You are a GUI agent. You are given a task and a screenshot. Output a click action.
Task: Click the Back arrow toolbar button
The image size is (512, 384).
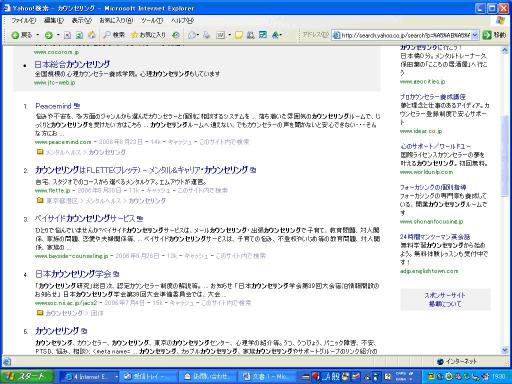(x=21, y=35)
